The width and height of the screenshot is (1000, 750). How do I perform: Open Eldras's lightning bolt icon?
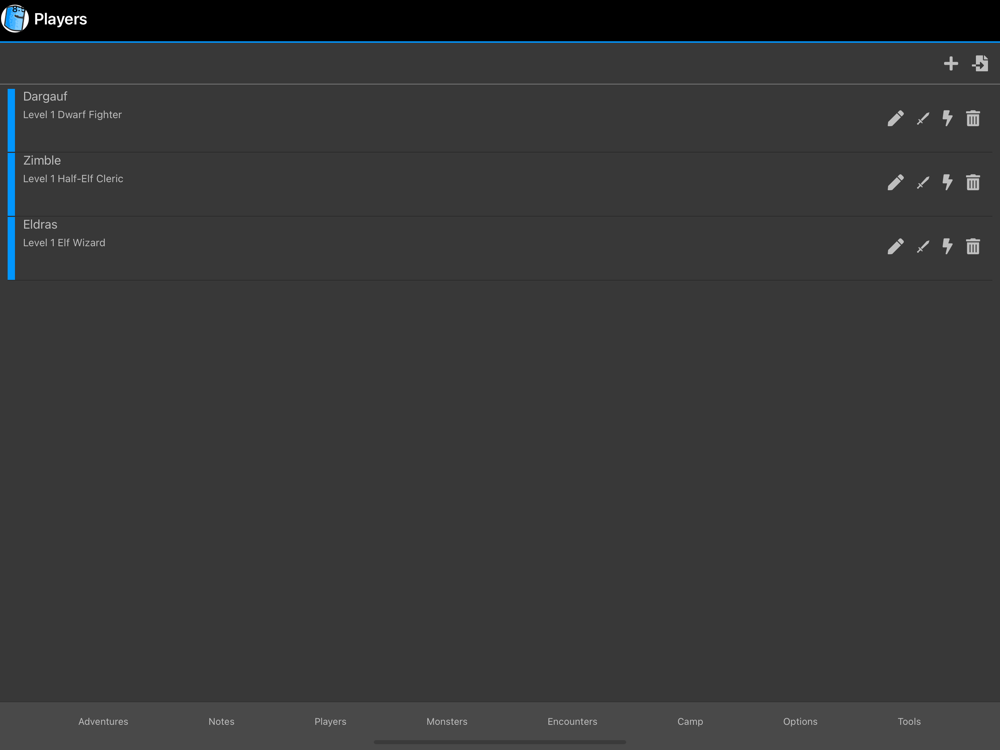point(947,246)
